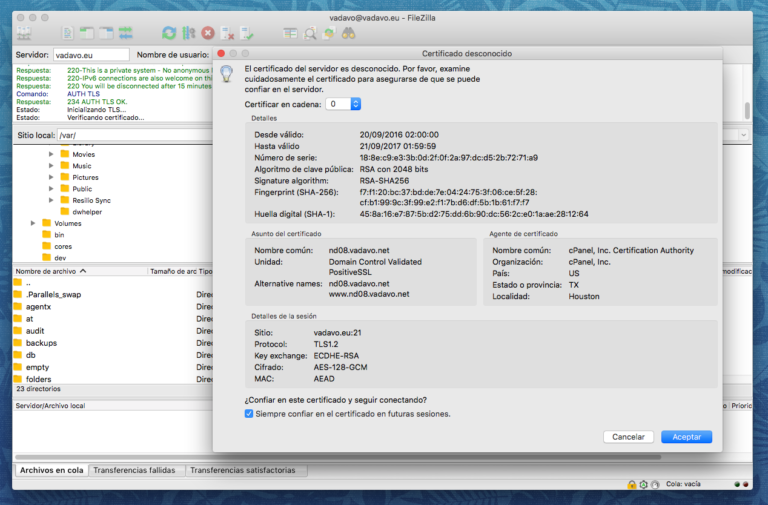This screenshot has width=768, height=505.
Task: Close the Certificado desconocido dialog
Action: (221, 53)
